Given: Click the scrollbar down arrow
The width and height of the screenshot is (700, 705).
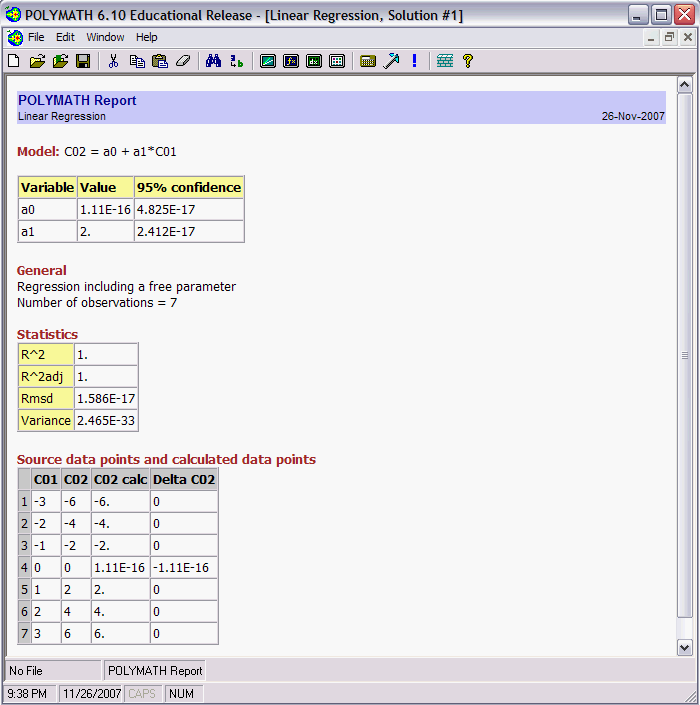Looking at the screenshot, I should coord(685,647).
